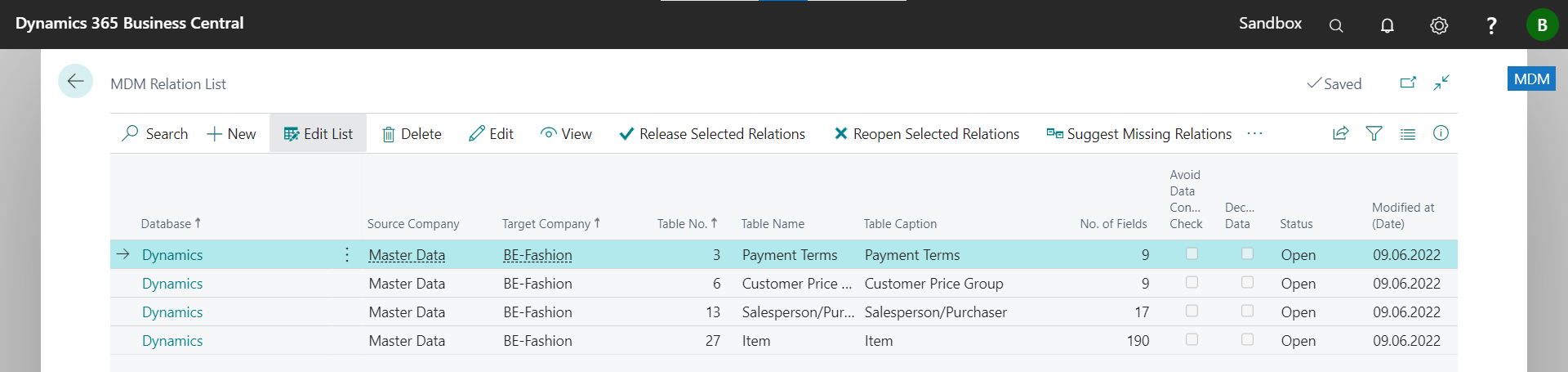1568x372 pixels.
Task: Open Modified at (Date) column header
Action: [1403, 215]
